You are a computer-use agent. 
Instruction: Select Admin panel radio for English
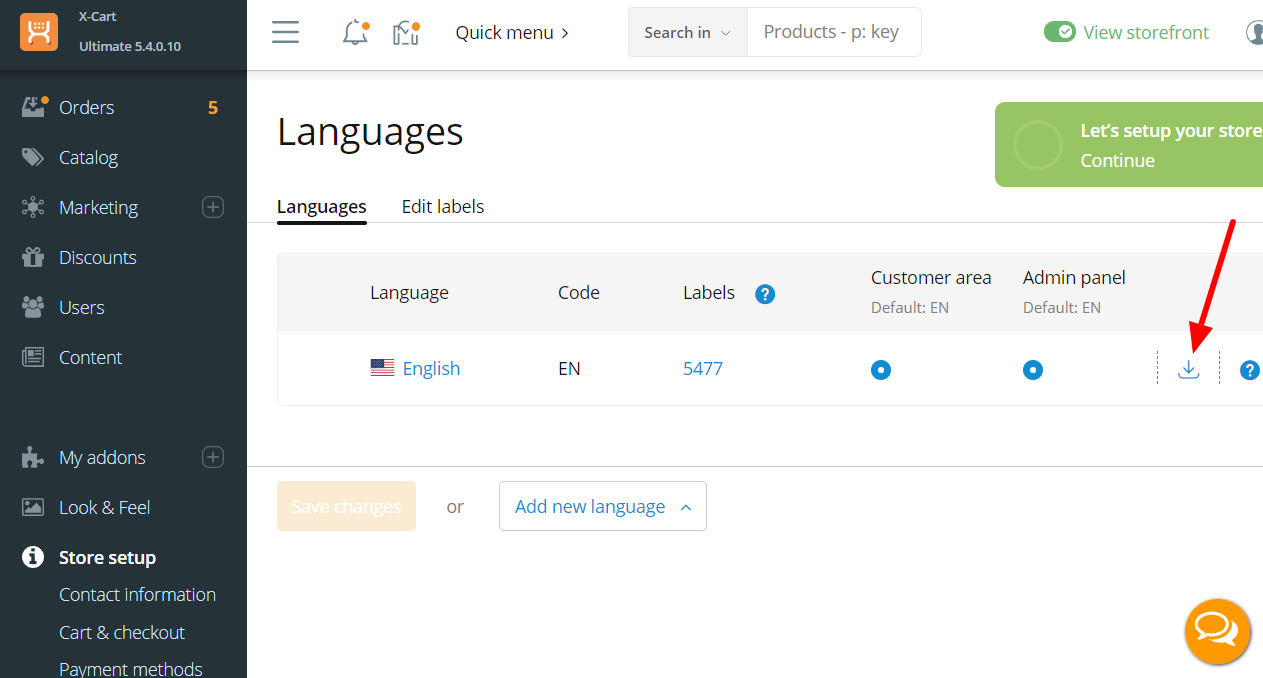[x=1032, y=369]
